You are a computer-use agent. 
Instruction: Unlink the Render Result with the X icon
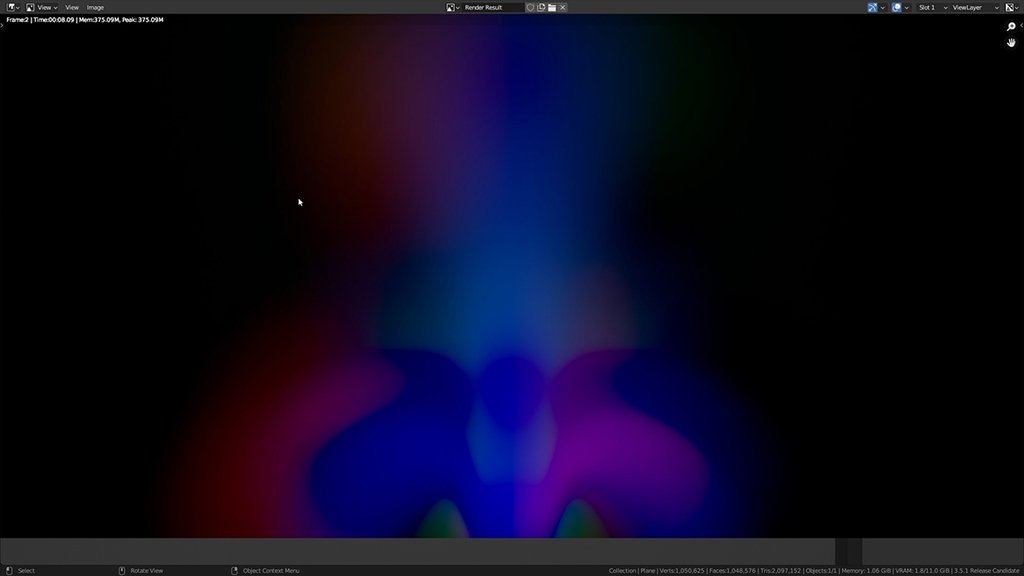point(563,7)
